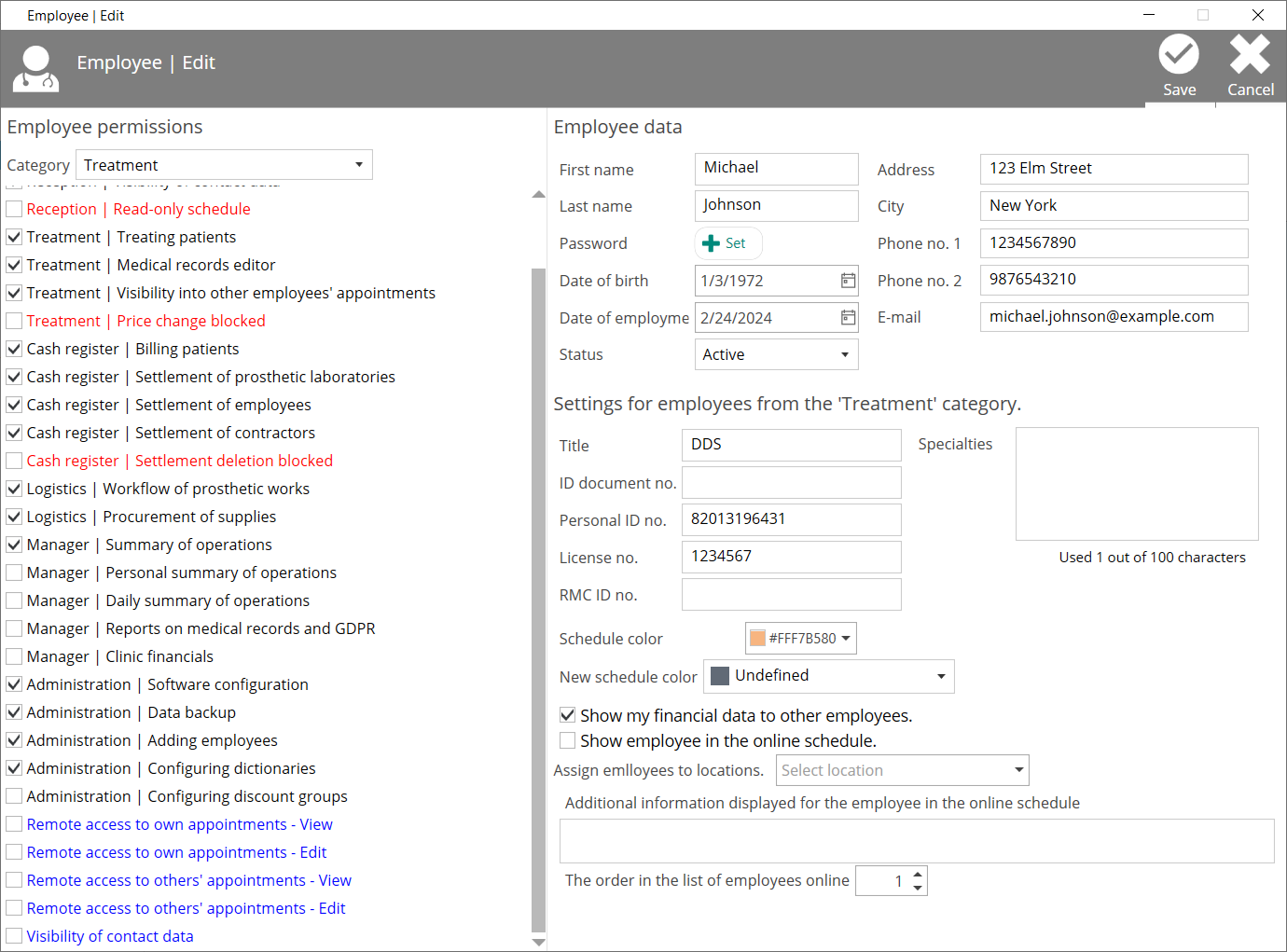This screenshot has height=952, width=1287.
Task: Uncheck 'Manager | Summary of operations' permission
Action: [x=14, y=545]
